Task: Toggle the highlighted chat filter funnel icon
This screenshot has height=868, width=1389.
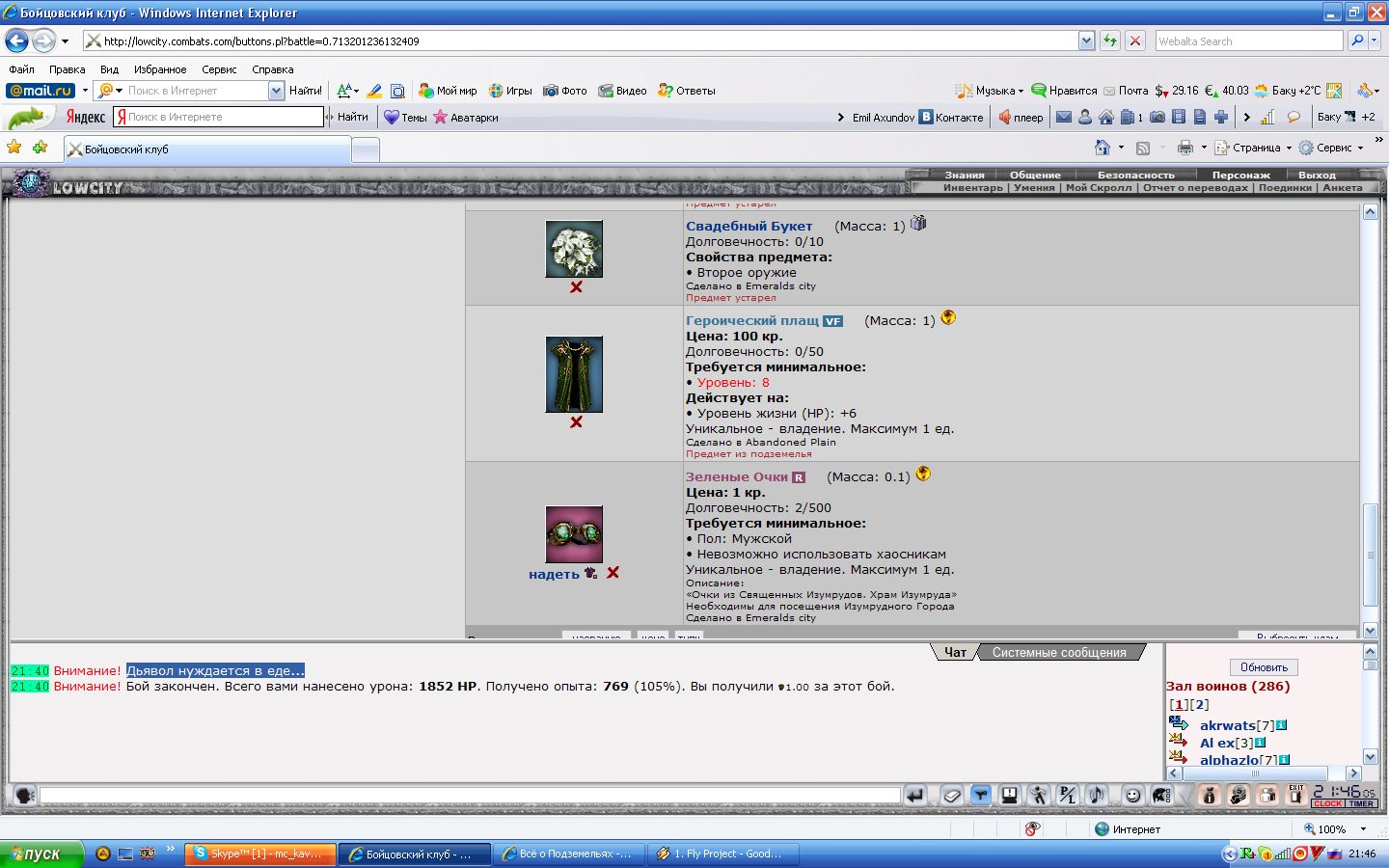Action: coord(981,796)
